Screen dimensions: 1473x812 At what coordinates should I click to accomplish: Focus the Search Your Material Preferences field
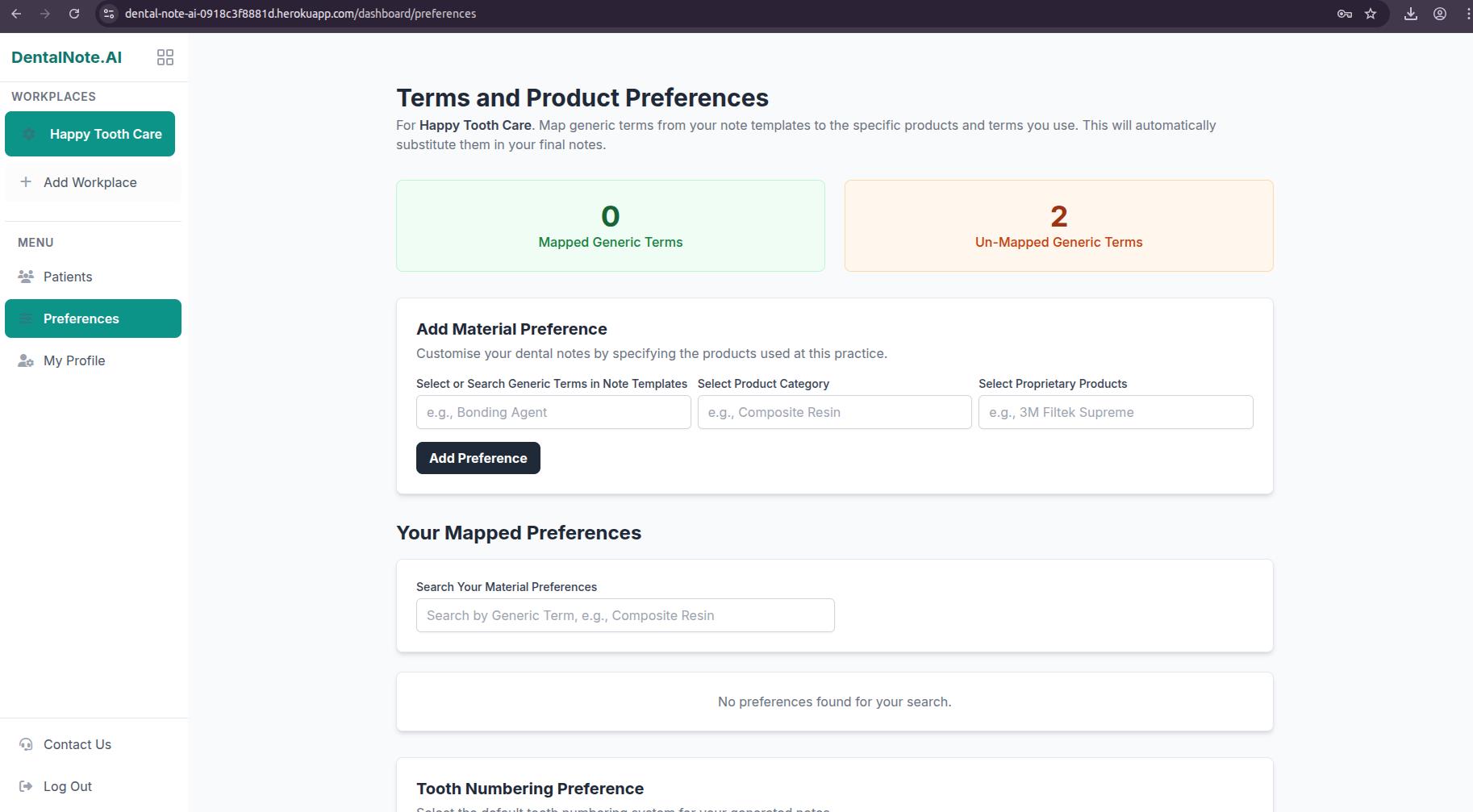pos(625,615)
